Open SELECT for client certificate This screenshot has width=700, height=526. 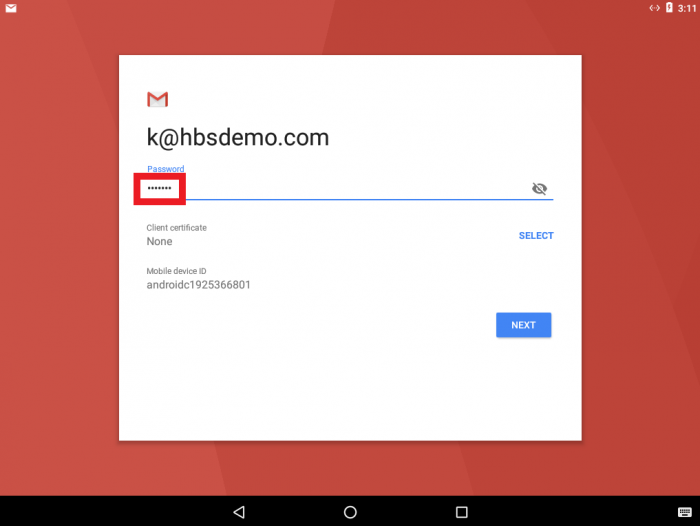[536, 235]
